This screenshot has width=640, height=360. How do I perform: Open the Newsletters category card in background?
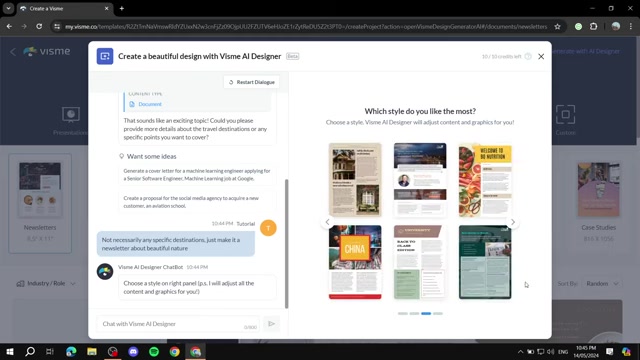[40, 203]
